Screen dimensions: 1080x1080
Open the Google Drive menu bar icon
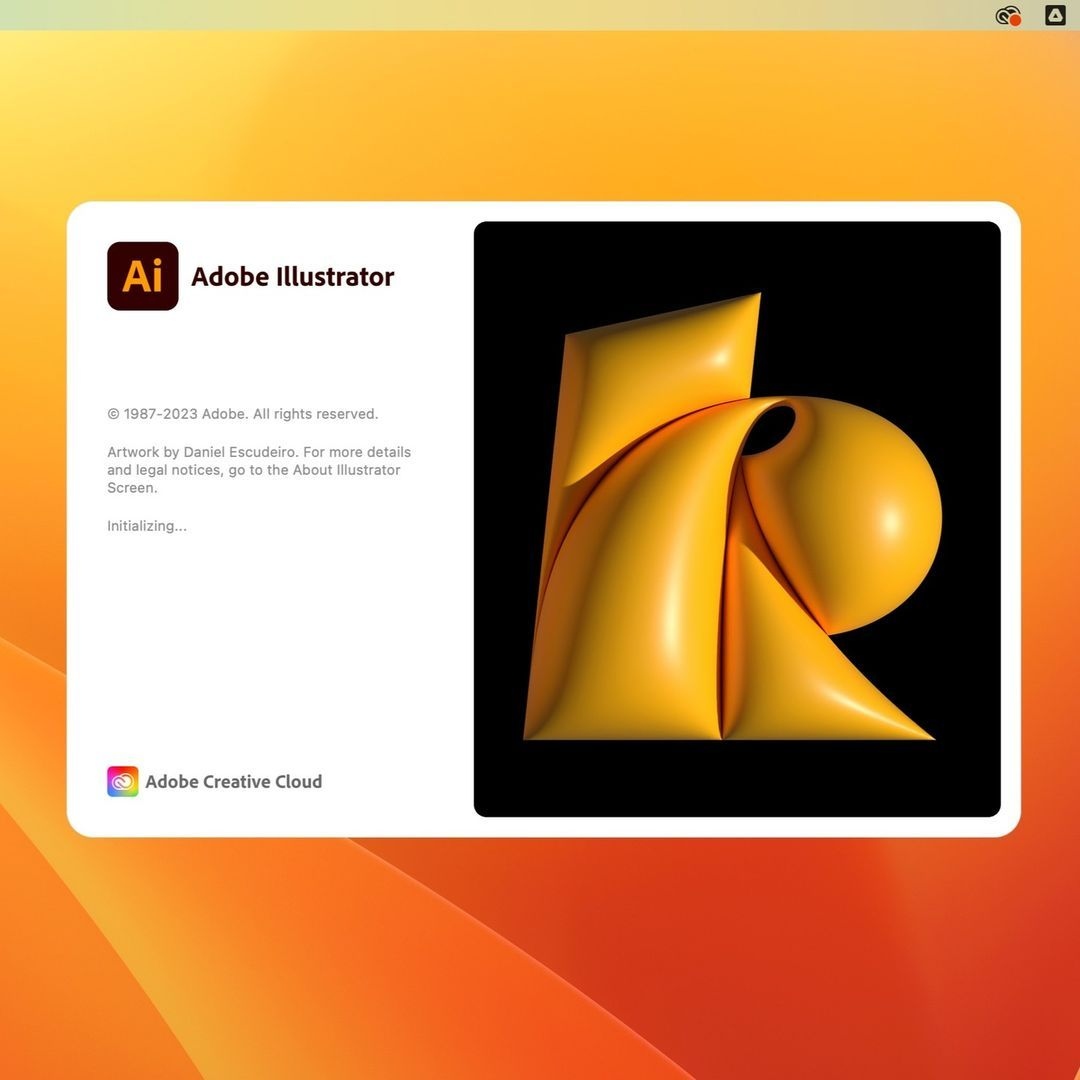tap(1055, 15)
